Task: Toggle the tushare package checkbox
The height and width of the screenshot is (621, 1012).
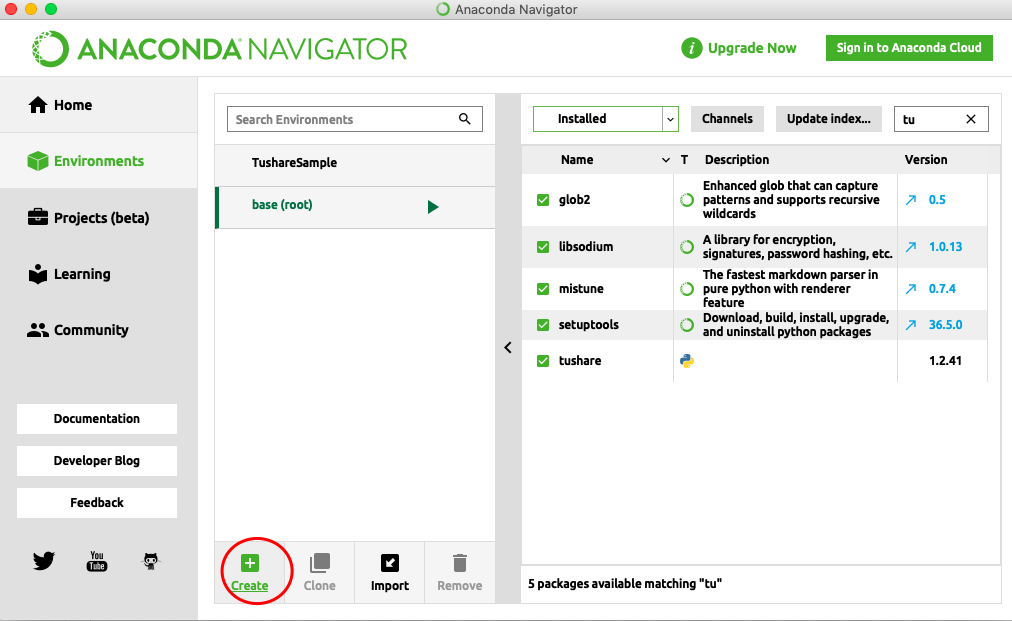Action: (543, 361)
